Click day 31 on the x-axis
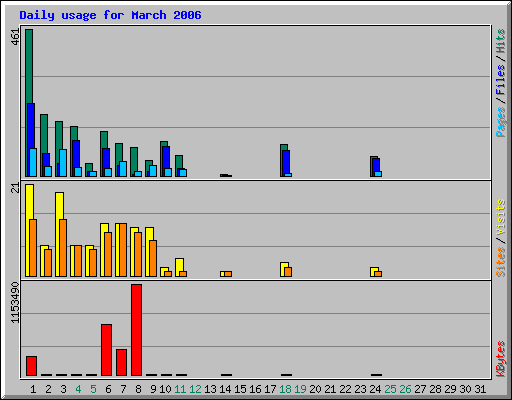The height and width of the screenshot is (400, 512). coord(480,389)
